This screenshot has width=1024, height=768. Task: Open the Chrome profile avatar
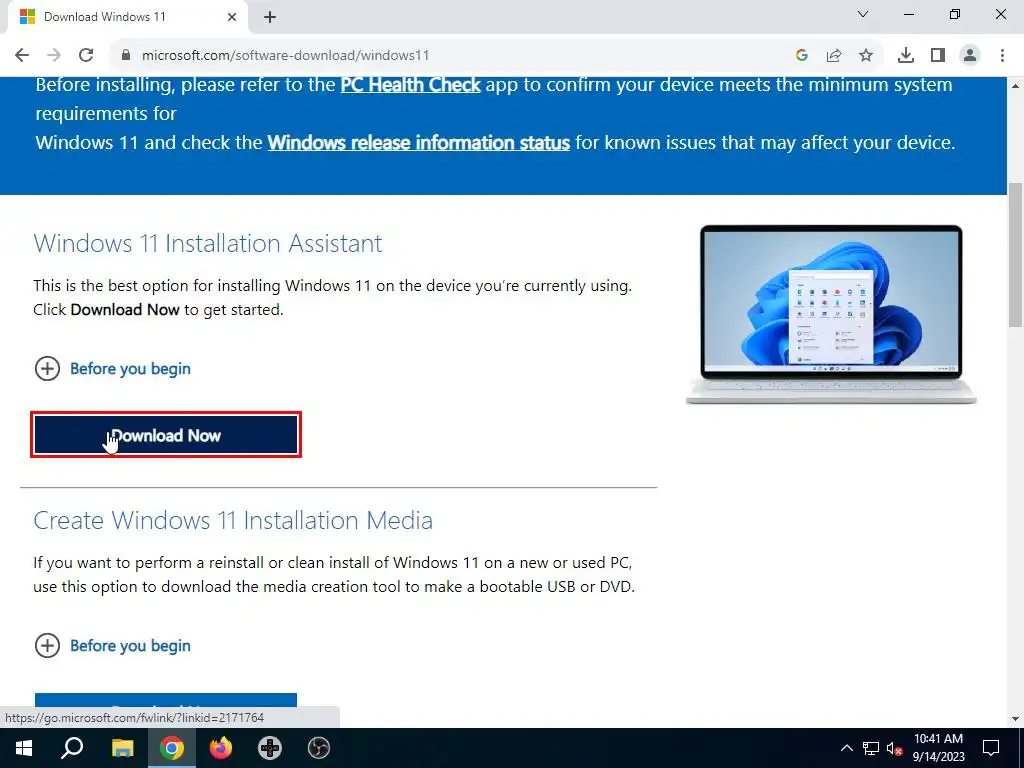[x=970, y=56]
